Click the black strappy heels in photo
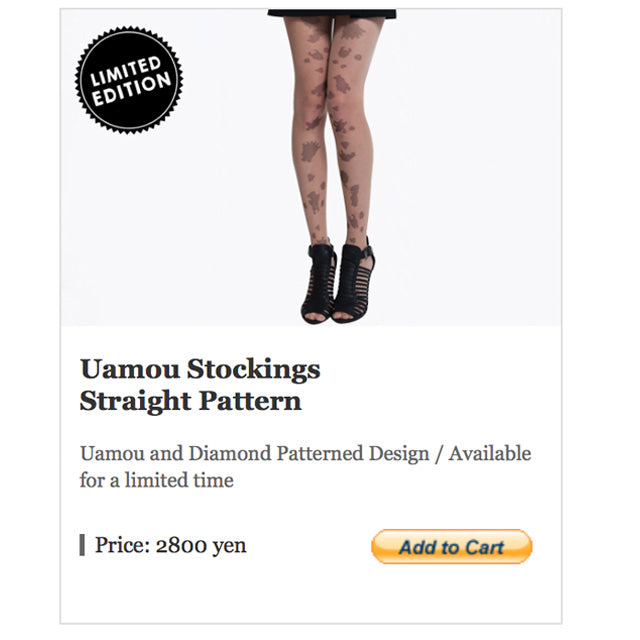 338,282
